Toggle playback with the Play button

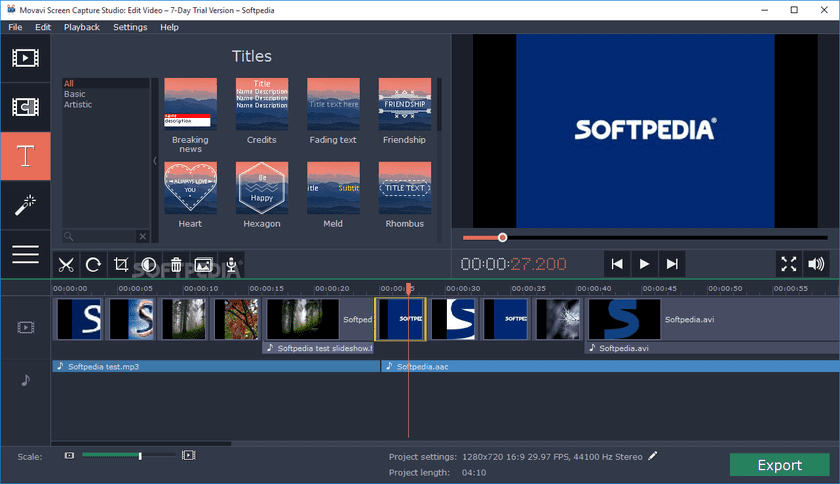click(645, 264)
